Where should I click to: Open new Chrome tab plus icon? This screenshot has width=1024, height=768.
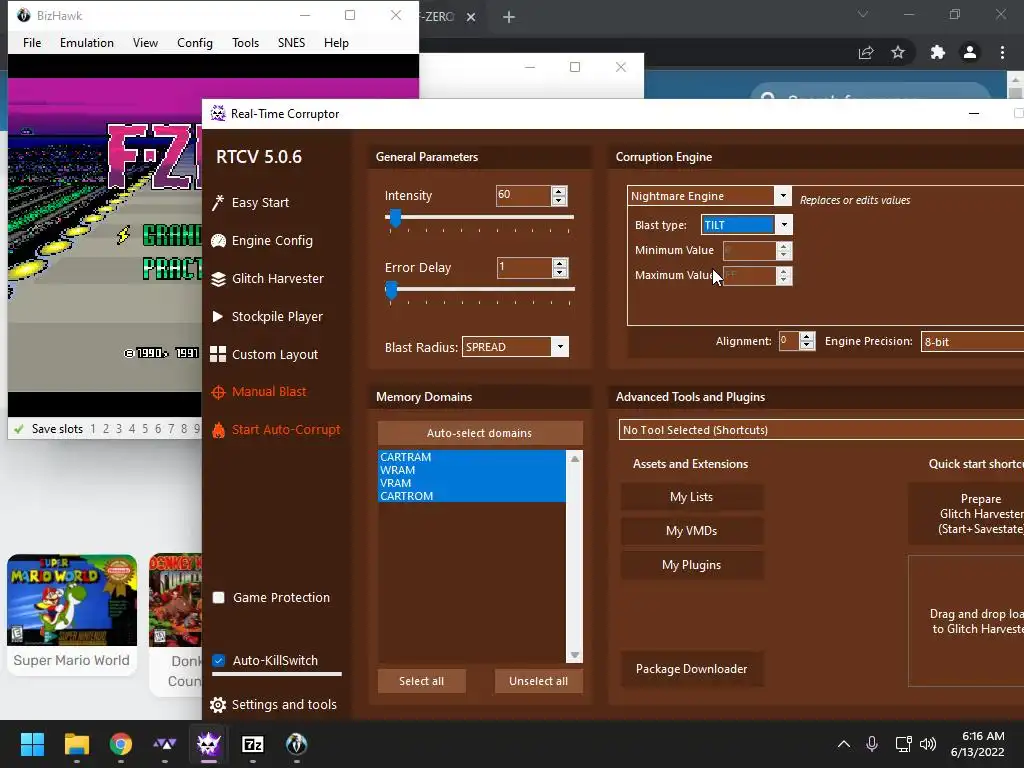pyautogui.click(x=509, y=17)
